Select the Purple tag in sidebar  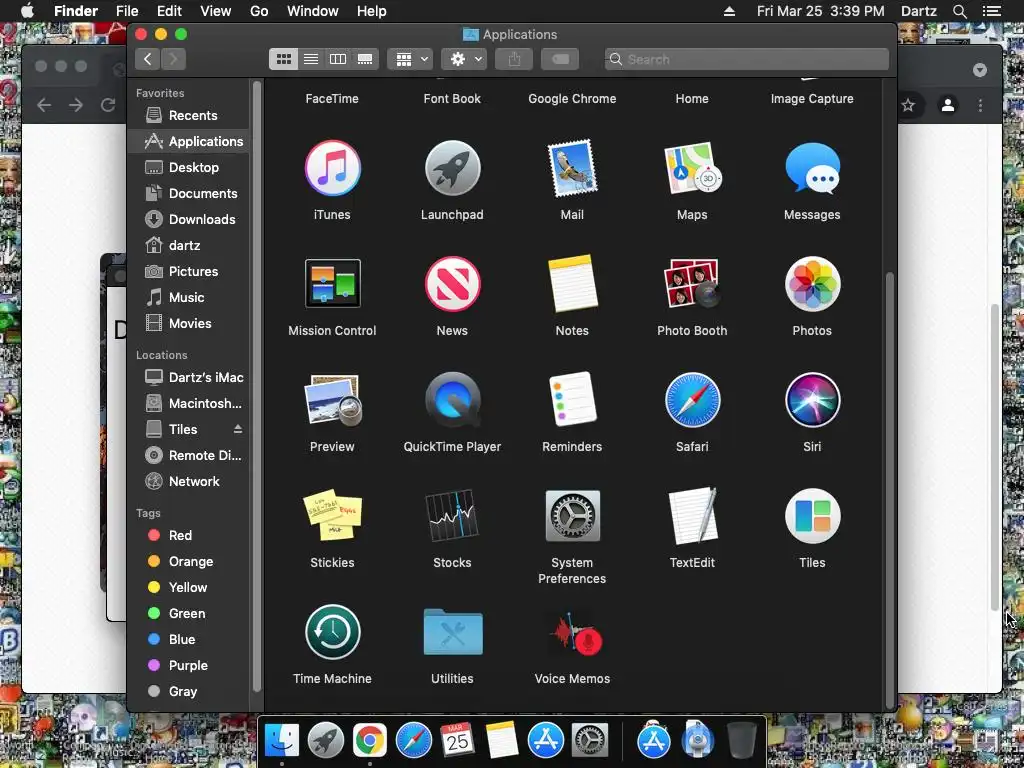[189, 665]
